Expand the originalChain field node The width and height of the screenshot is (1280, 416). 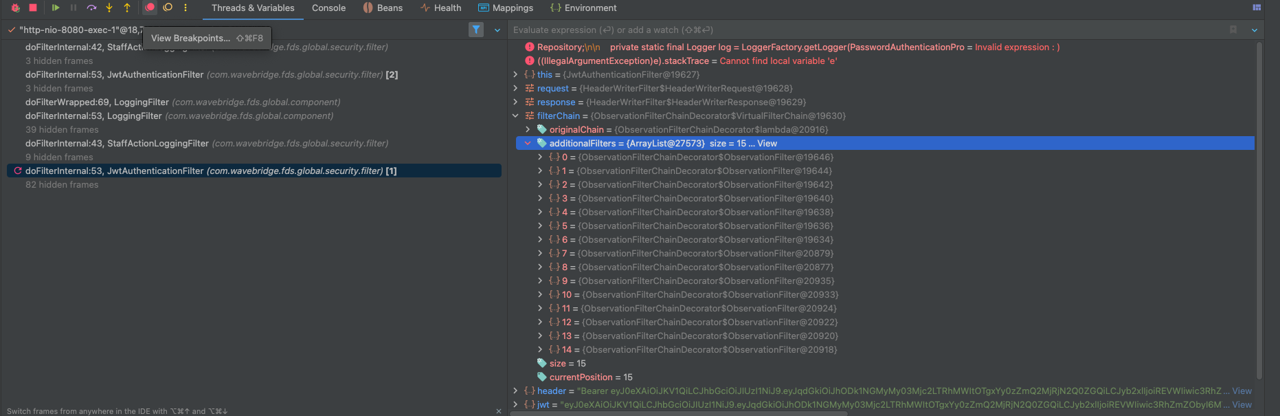(x=528, y=130)
